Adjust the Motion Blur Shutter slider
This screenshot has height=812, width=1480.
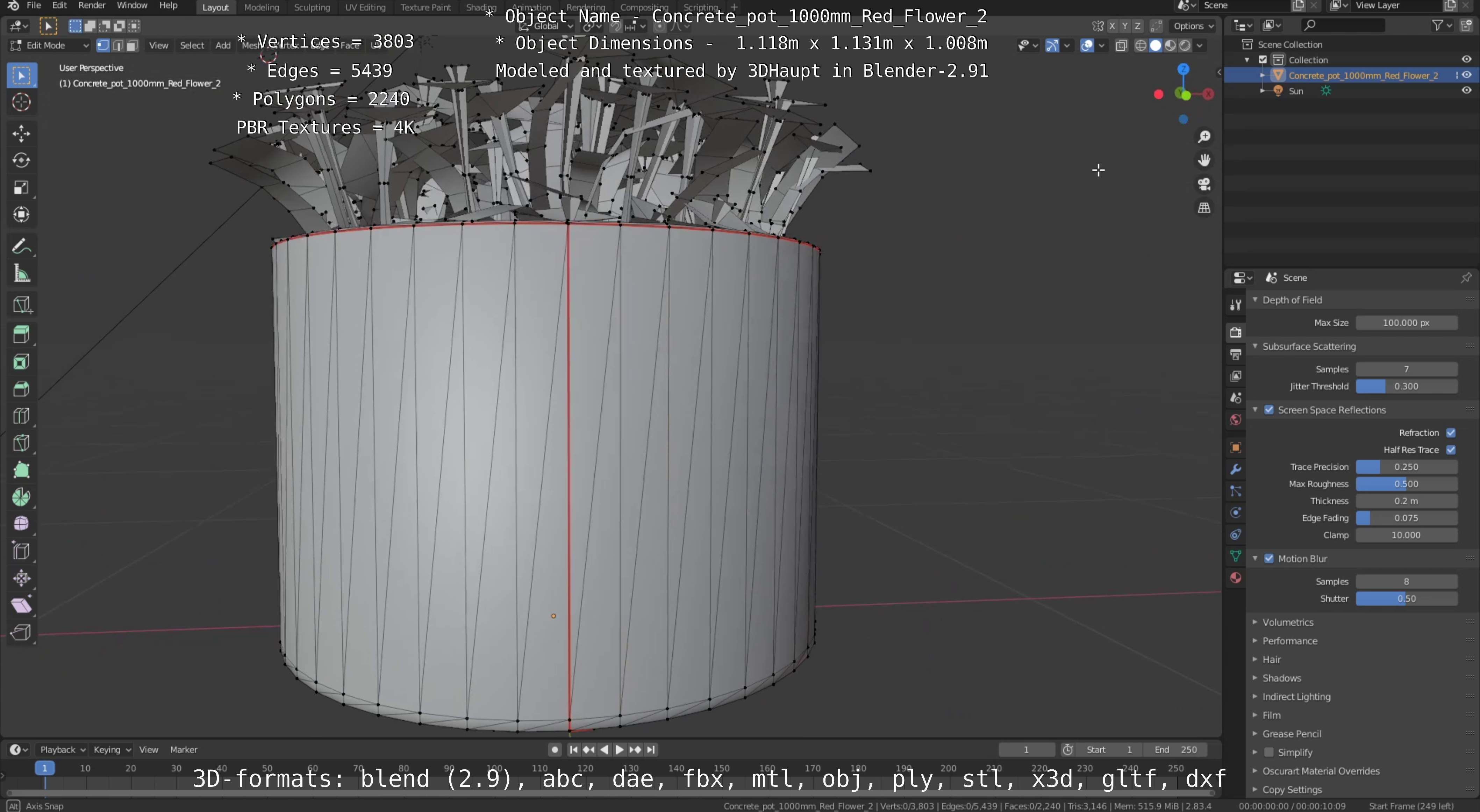pos(1407,598)
